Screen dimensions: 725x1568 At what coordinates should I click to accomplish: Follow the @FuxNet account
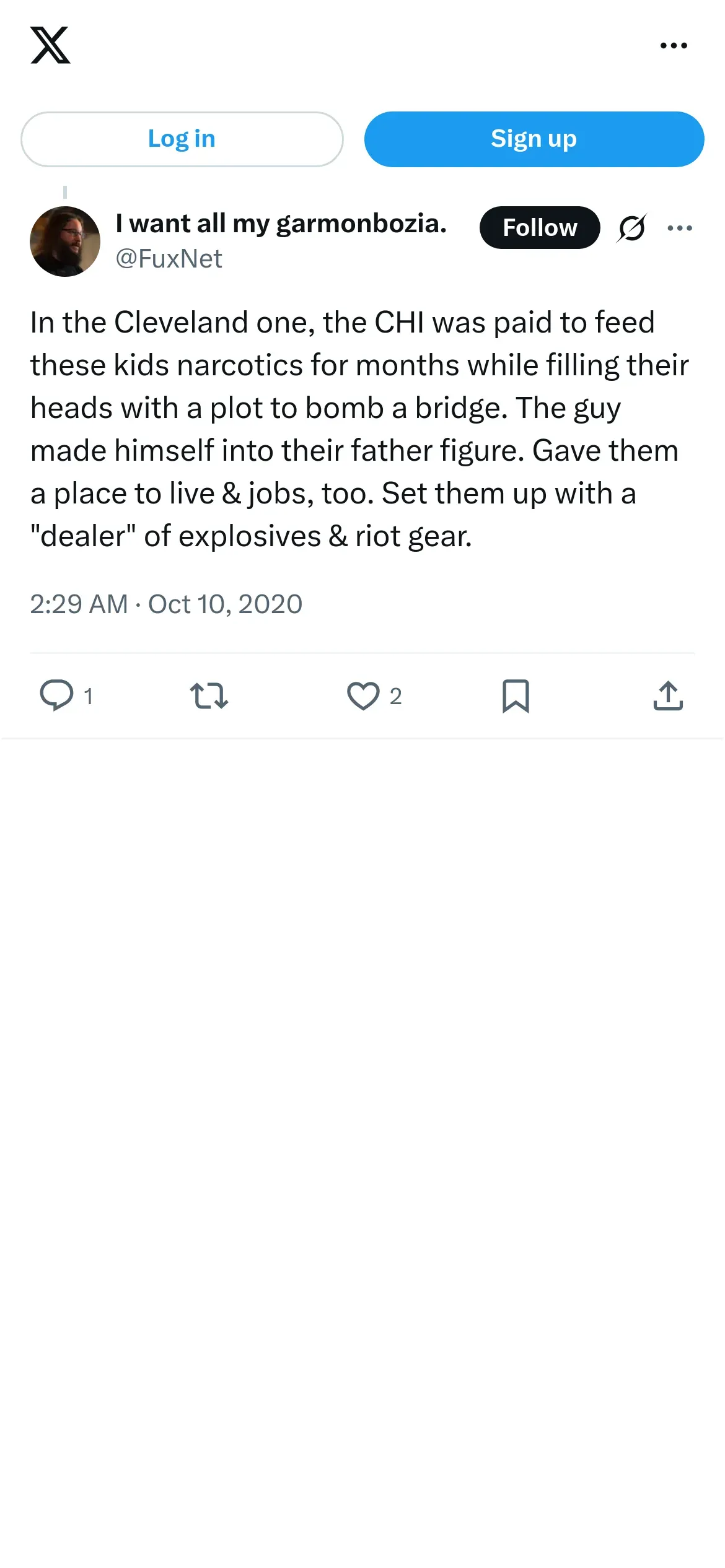pos(540,228)
